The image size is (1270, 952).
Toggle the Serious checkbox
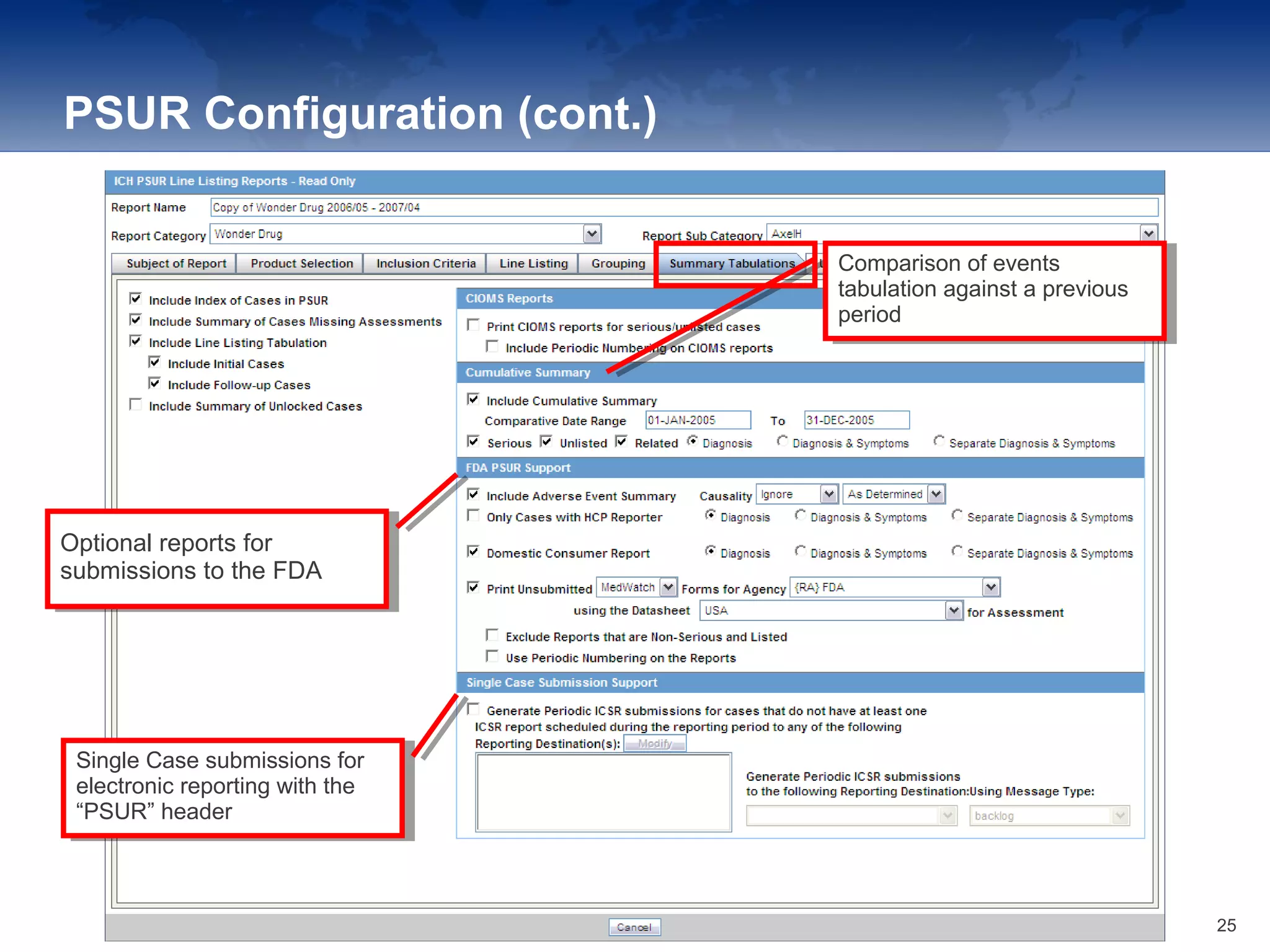click(x=473, y=441)
